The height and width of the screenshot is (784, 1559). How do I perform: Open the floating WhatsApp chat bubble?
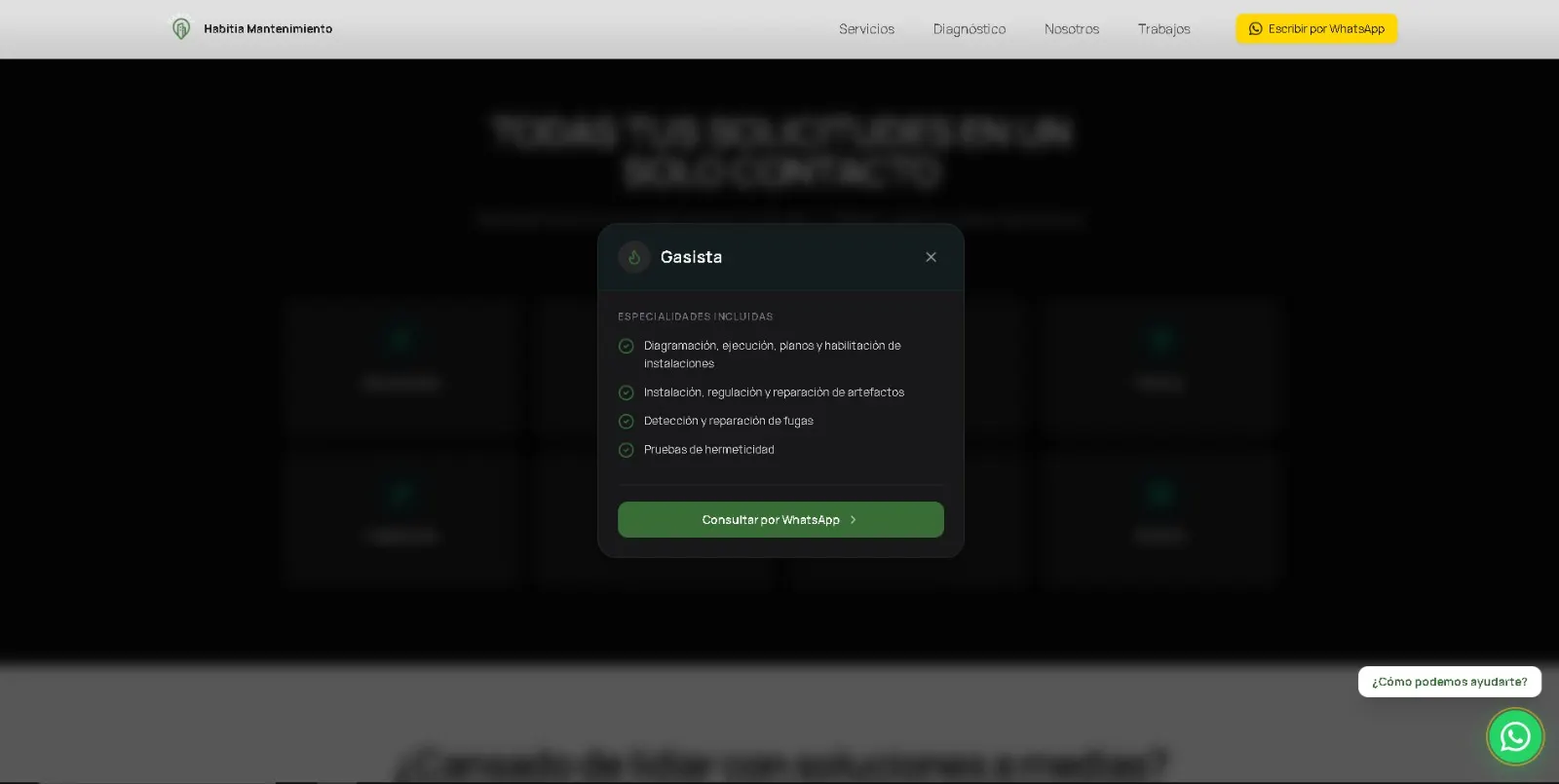click(x=1515, y=737)
